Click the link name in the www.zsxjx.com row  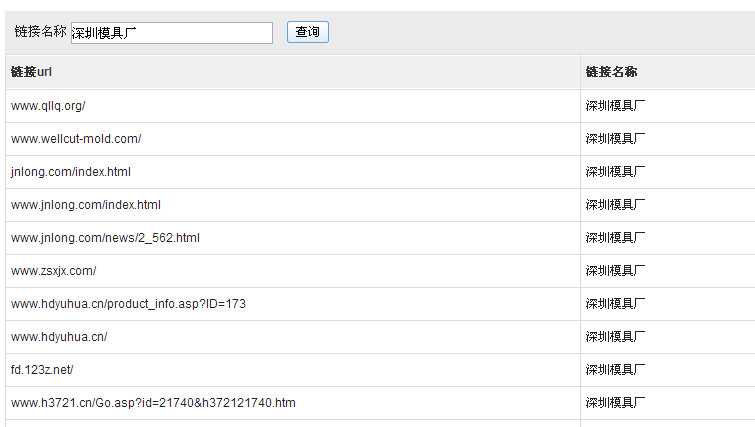tap(615, 271)
